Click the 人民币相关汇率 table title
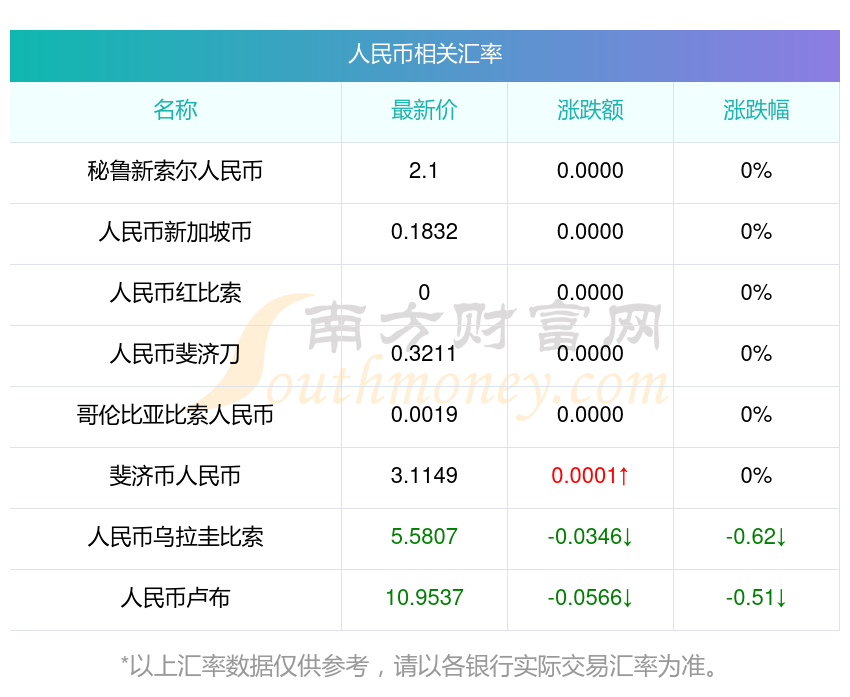This screenshot has width=850, height=697. tap(425, 54)
